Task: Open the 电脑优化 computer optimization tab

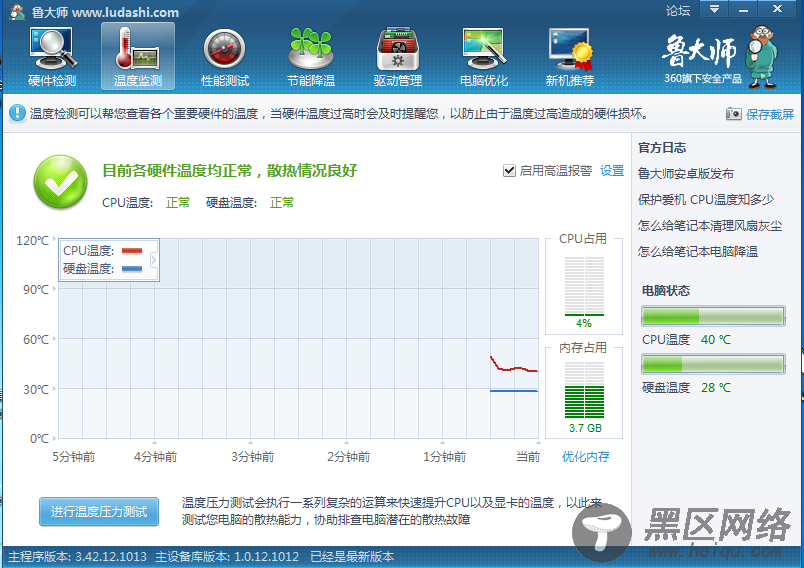Action: point(484,57)
